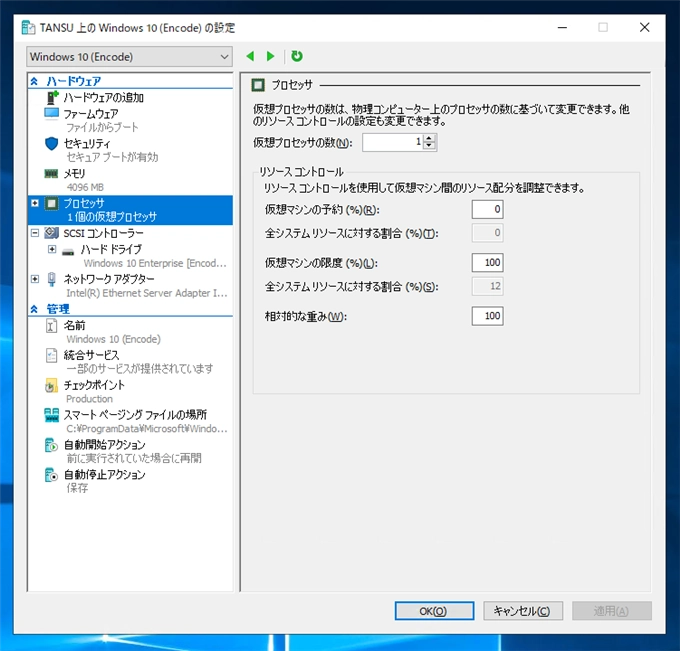
Task: Click the 自動開始アクション icon
Action: tap(51, 445)
